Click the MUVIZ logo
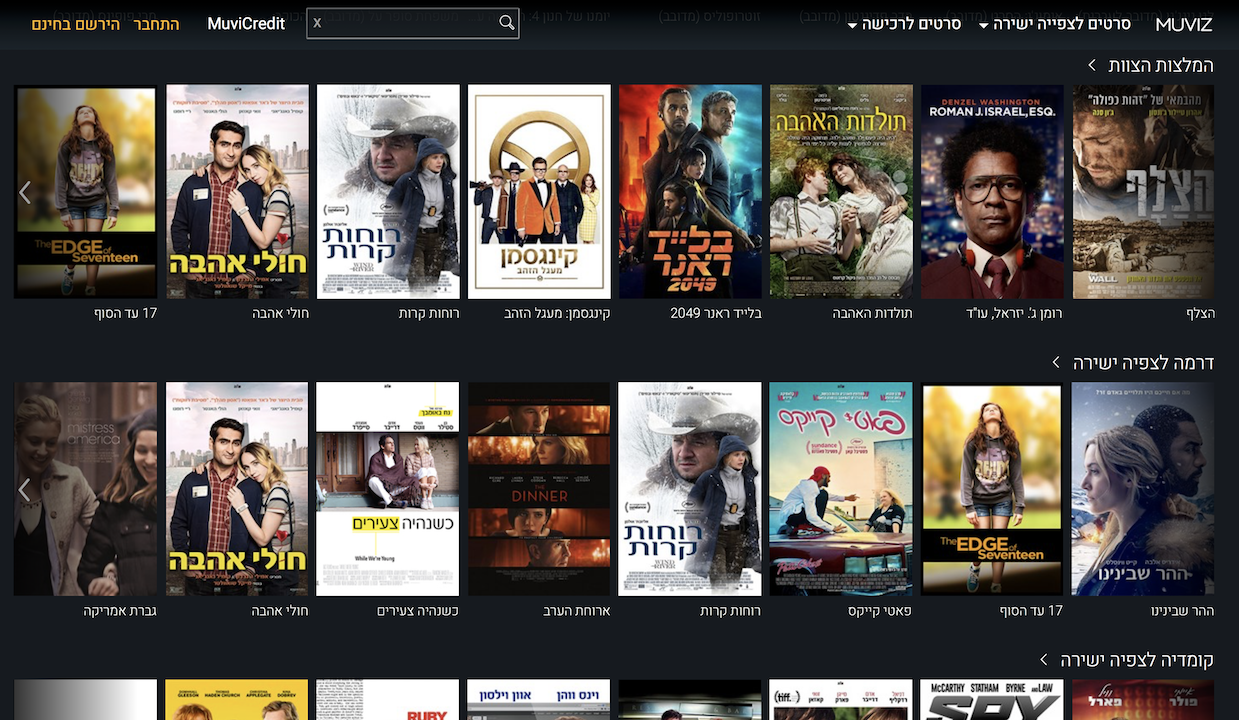1239x720 pixels. (1183, 24)
